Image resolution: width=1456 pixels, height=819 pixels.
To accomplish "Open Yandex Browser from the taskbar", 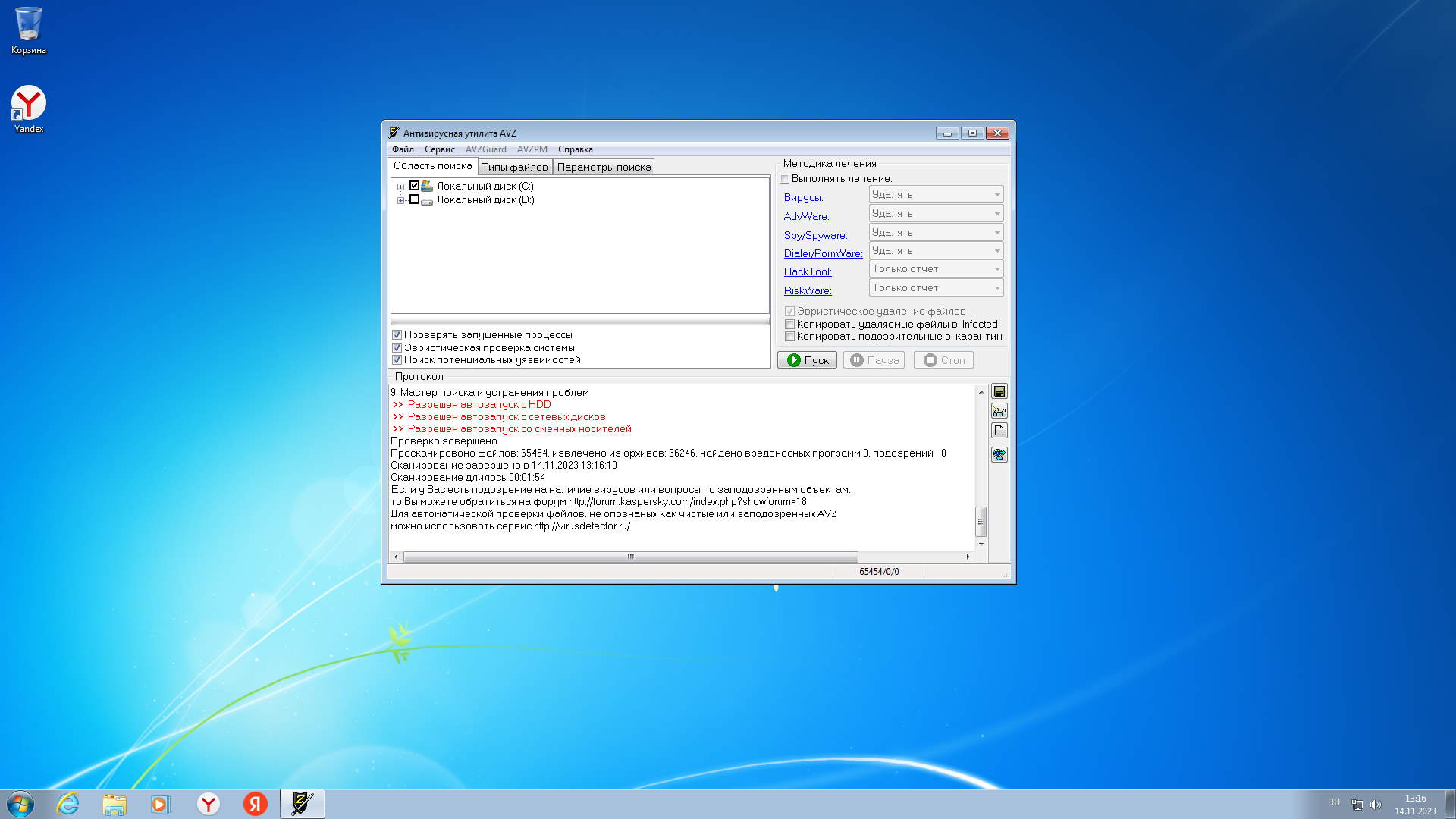I will [x=208, y=804].
